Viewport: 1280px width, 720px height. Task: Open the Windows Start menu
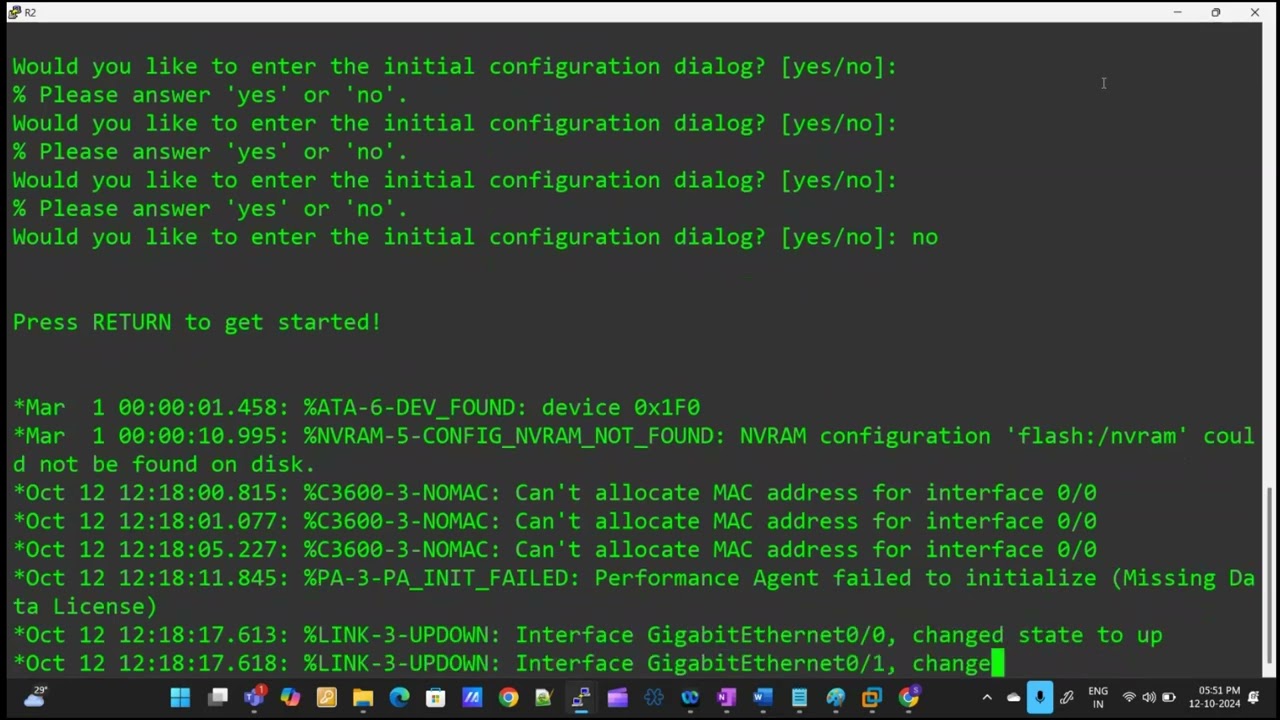point(180,698)
